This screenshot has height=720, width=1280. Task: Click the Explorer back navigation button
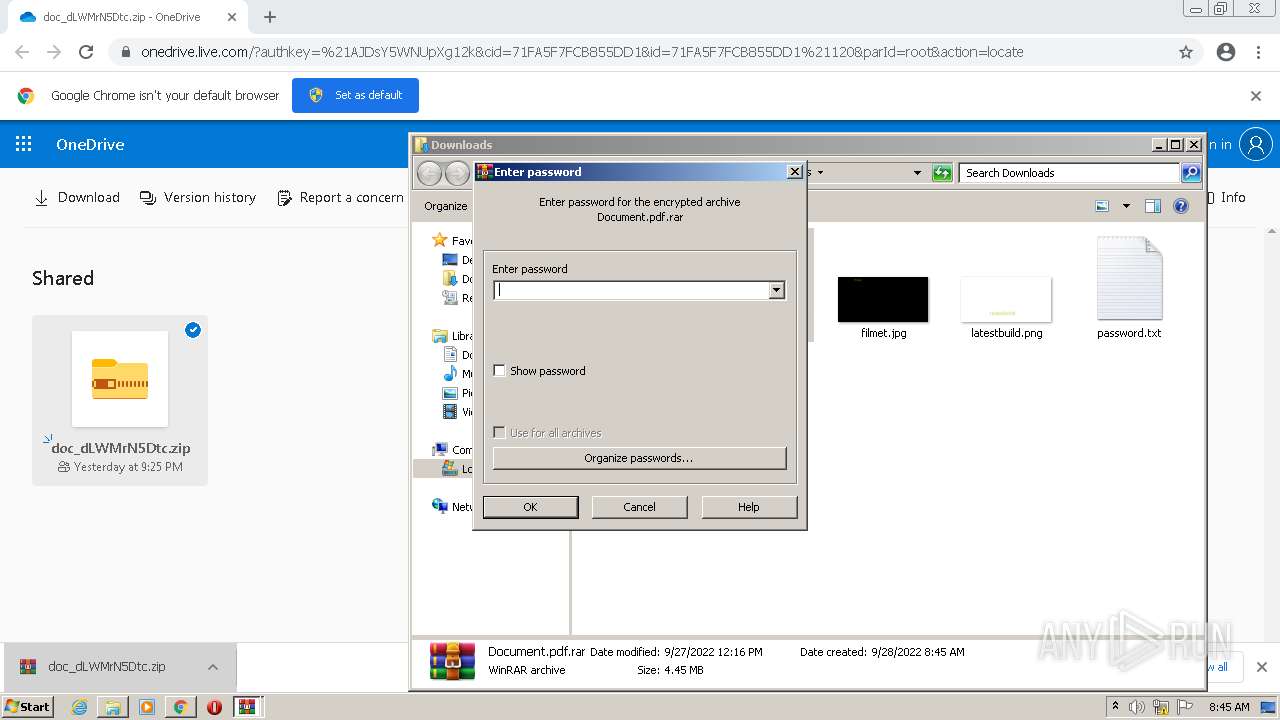[x=429, y=173]
